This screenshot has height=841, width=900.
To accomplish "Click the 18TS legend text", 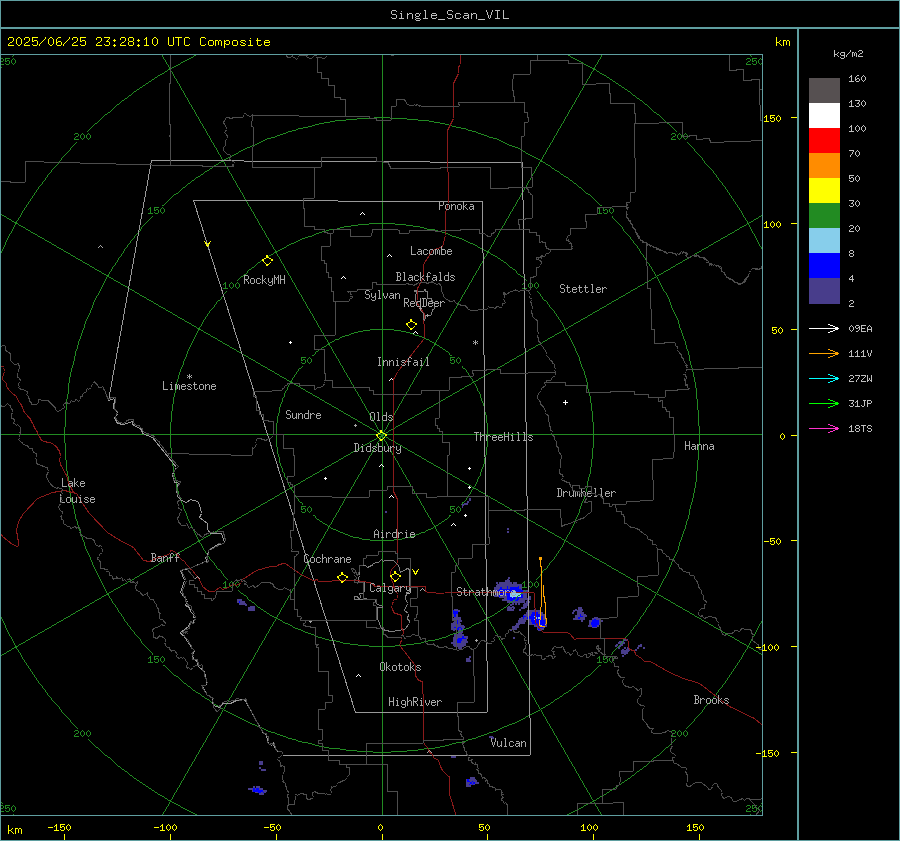I will [860, 429].
